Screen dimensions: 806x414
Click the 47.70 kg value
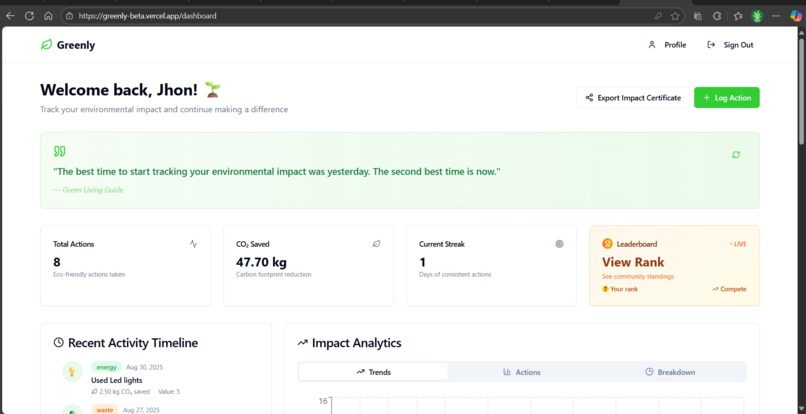point(261,262)
